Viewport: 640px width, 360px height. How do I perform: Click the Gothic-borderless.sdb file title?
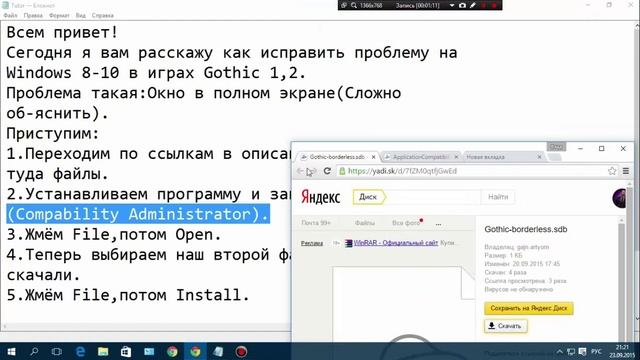(526, 229)
